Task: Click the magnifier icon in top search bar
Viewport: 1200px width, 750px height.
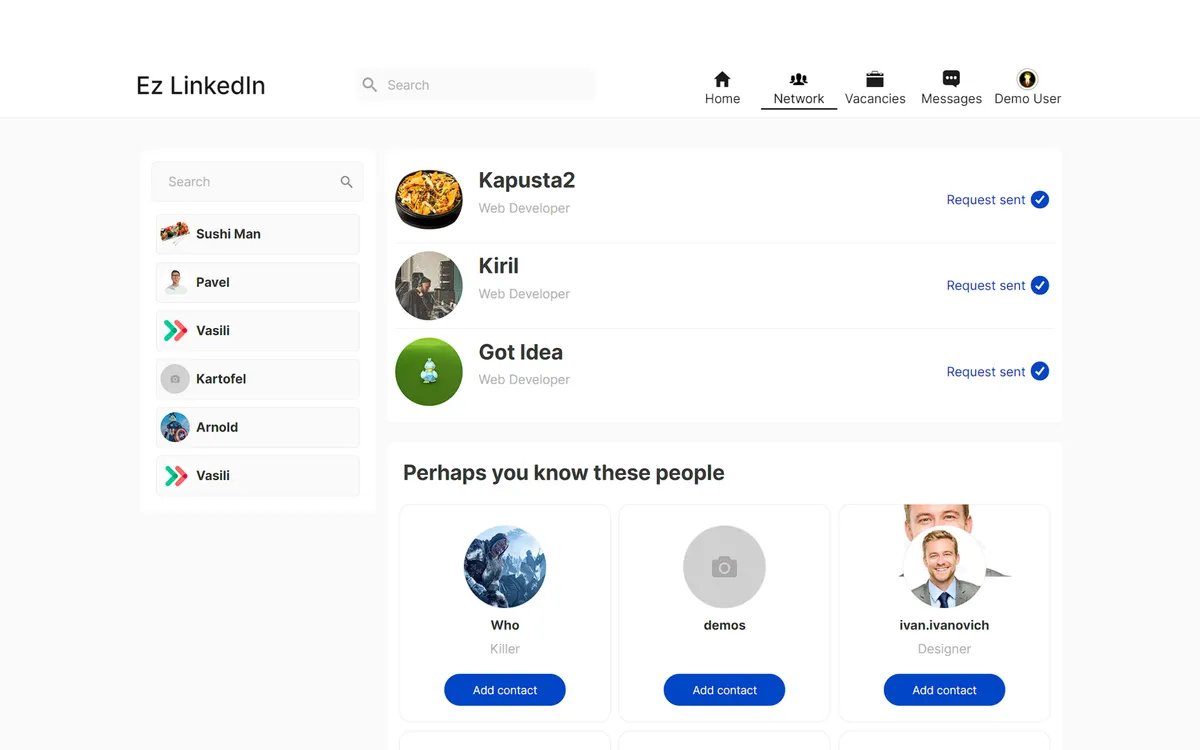Action: (x=370, y=85)
